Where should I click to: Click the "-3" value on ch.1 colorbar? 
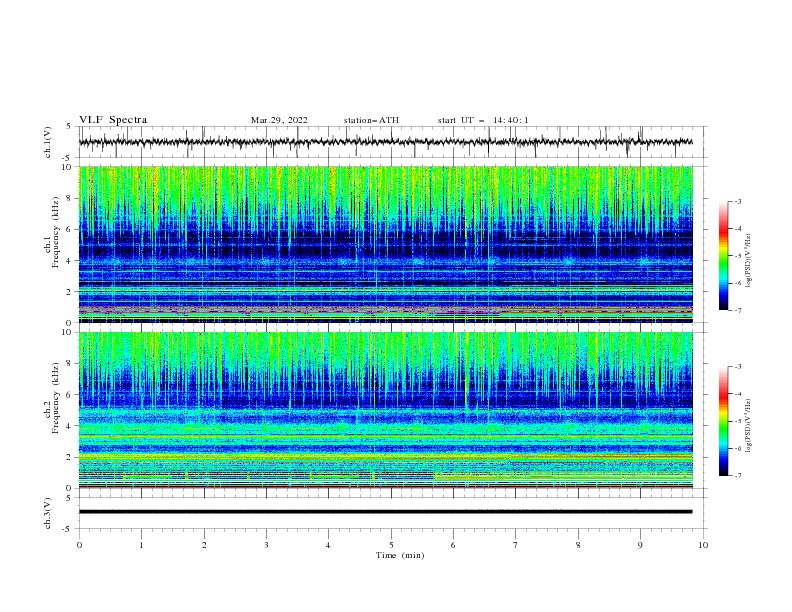(737, 201)
